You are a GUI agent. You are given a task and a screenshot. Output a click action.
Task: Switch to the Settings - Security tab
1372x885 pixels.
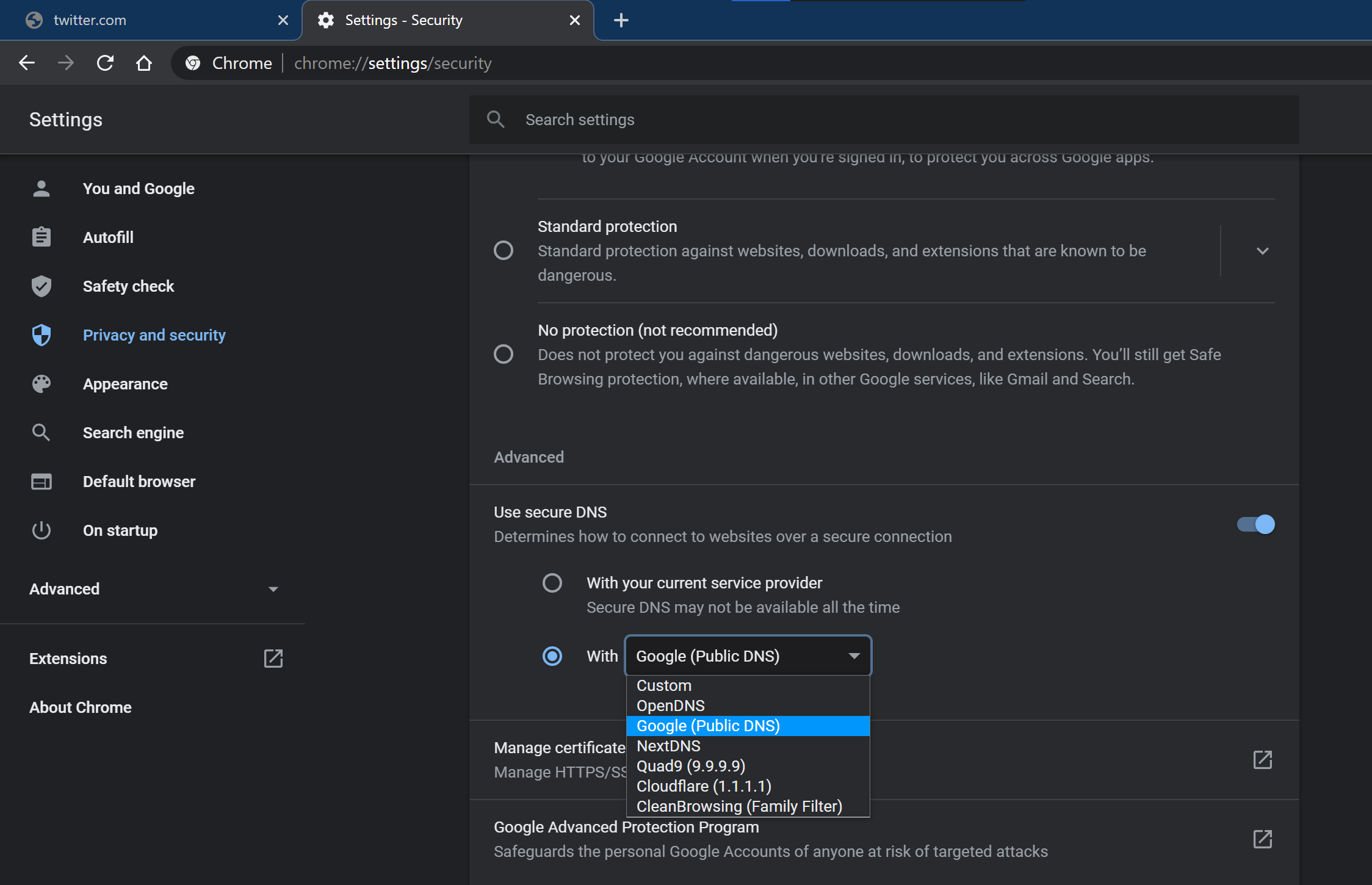[448, 20]
